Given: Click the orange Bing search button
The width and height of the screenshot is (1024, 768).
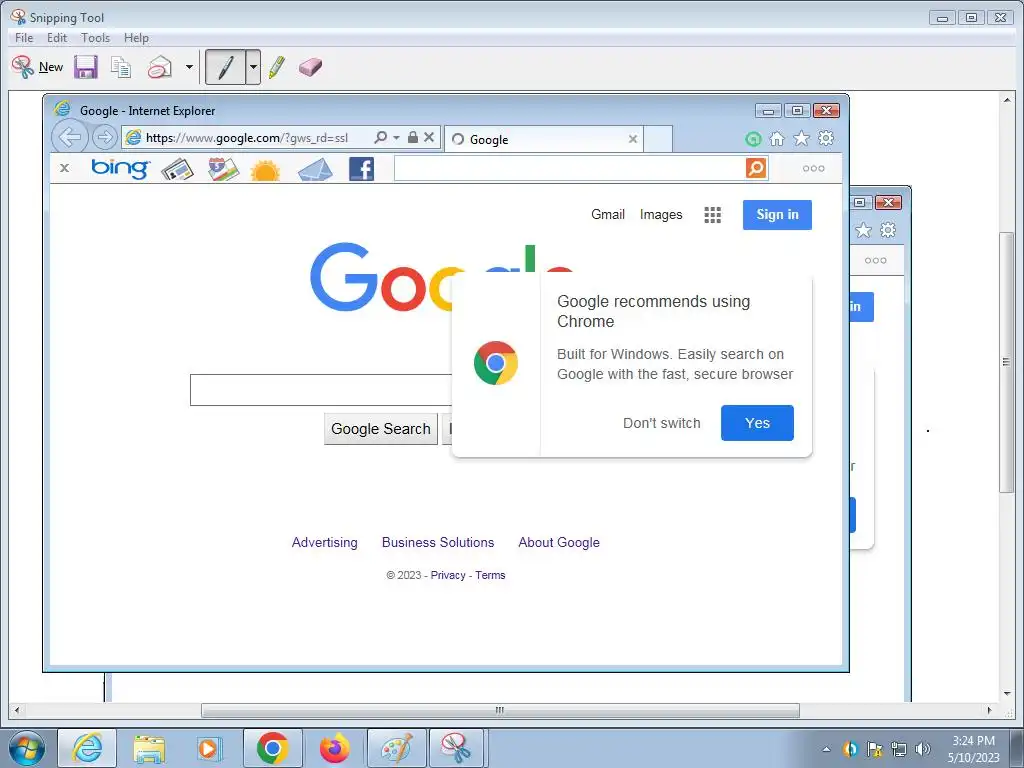Looking at the screenshot, I should click(x=756, y=168).
